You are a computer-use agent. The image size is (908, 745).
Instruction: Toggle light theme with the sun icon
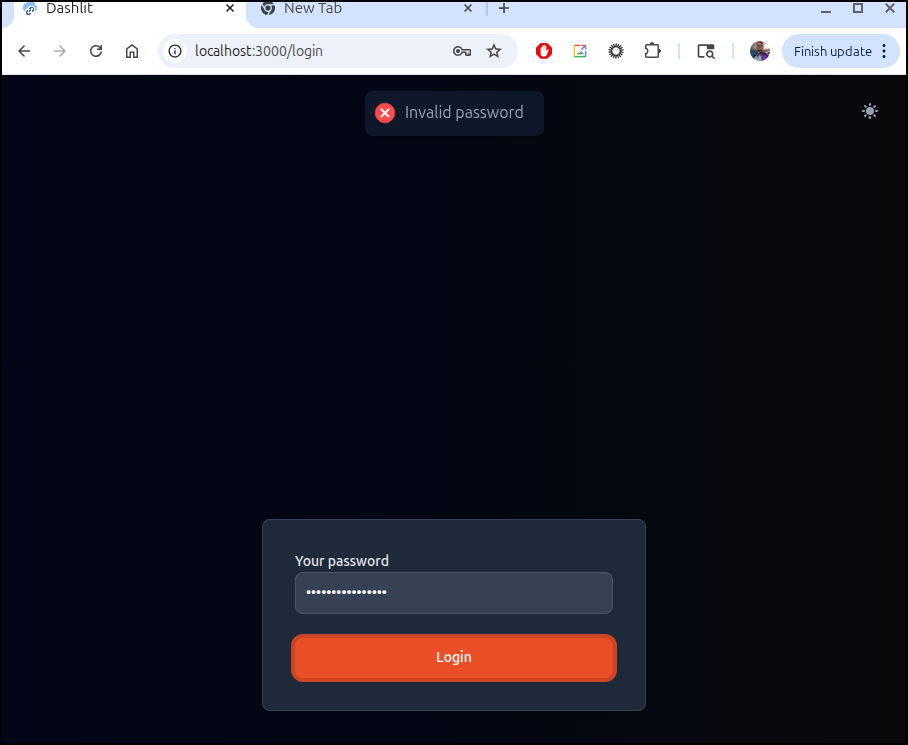870,111
